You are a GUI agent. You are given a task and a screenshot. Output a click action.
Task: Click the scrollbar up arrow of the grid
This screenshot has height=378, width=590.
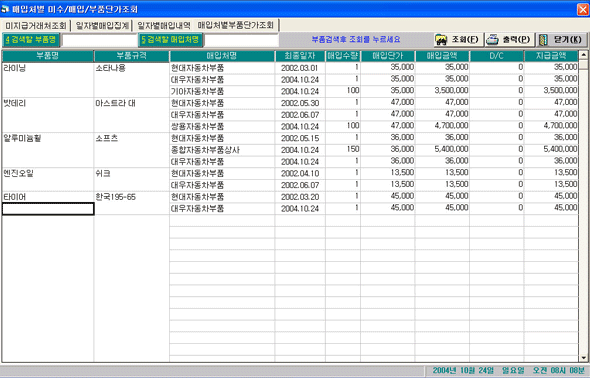tap(584, 55)
